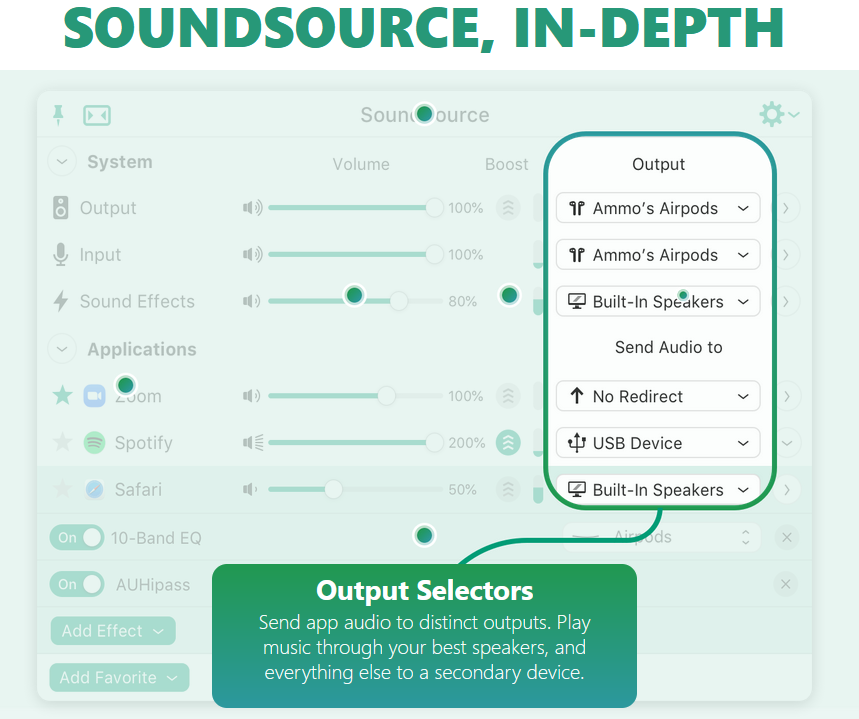
Task: Mute the Sound Effects speaker icon
Action: point(251,301)
